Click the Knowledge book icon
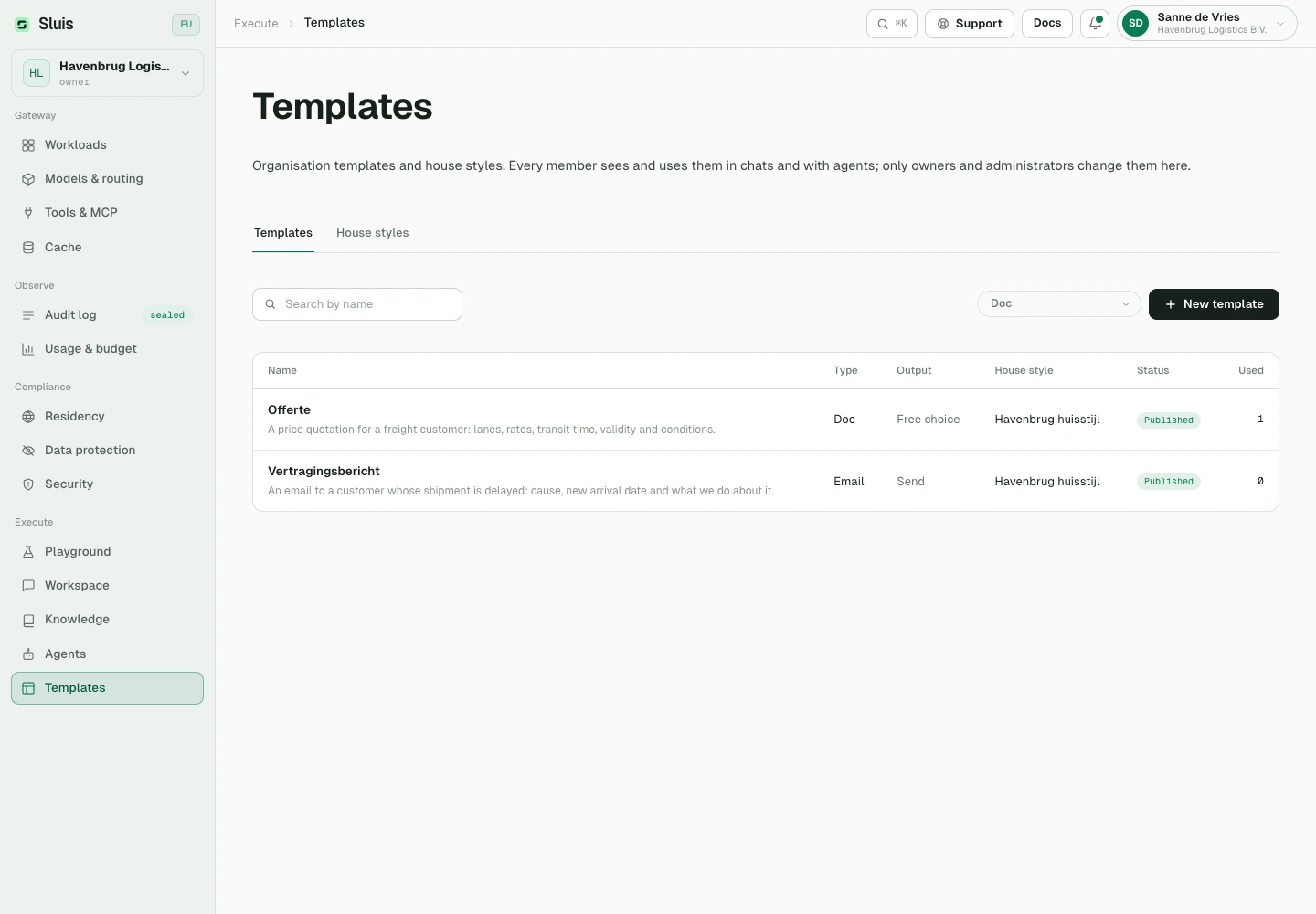 (28, 620)
